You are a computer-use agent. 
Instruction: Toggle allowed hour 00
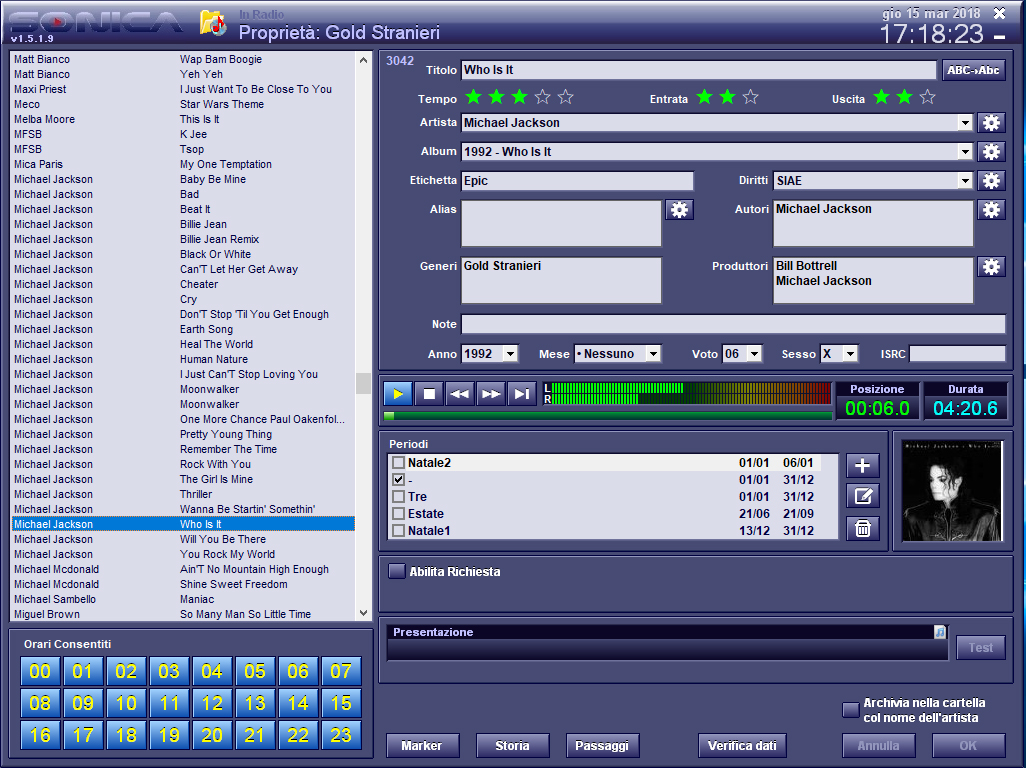pyautogui.click(x=40, y=671)
